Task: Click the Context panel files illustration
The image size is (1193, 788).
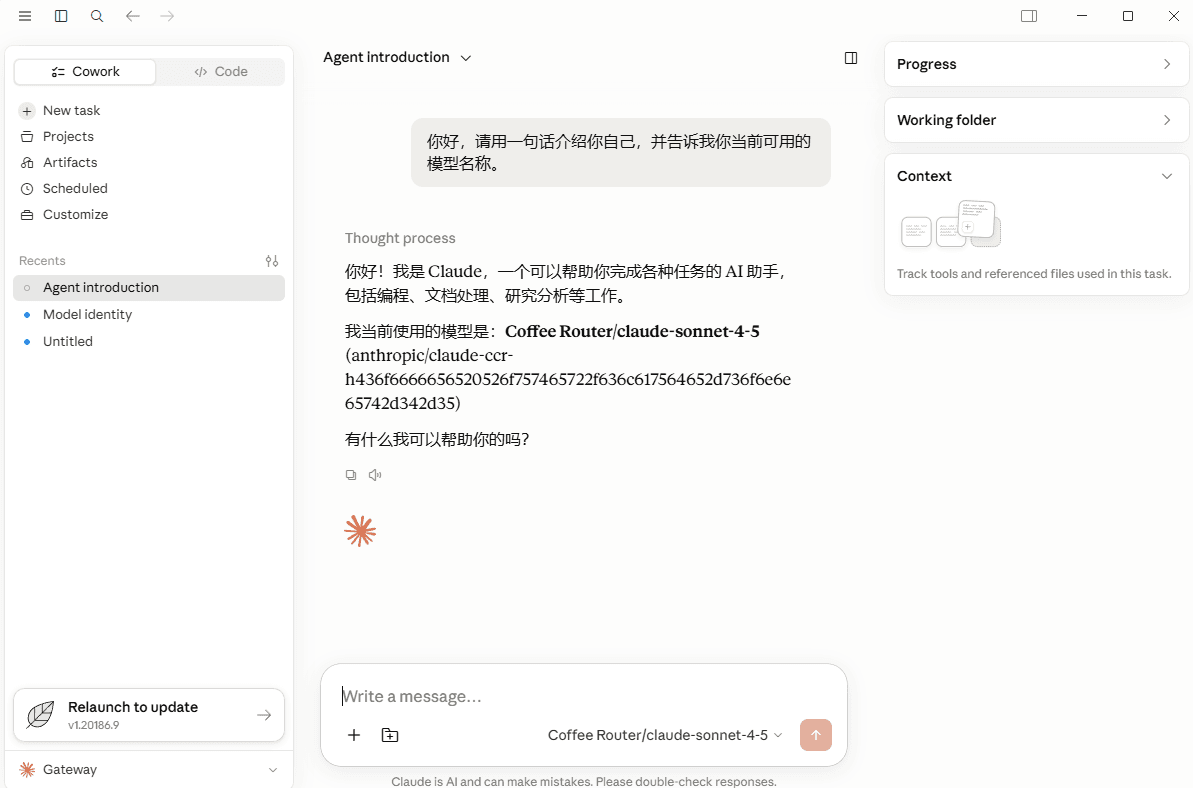Action: (951, 224)
